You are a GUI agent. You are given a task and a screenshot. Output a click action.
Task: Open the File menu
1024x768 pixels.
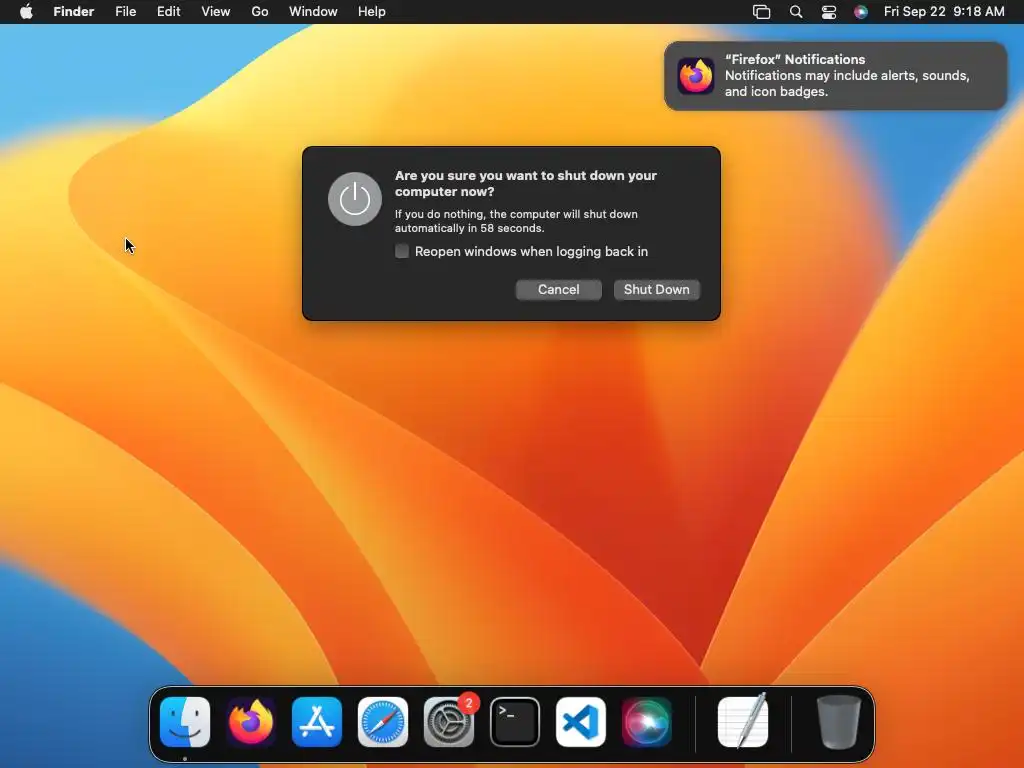125,12
